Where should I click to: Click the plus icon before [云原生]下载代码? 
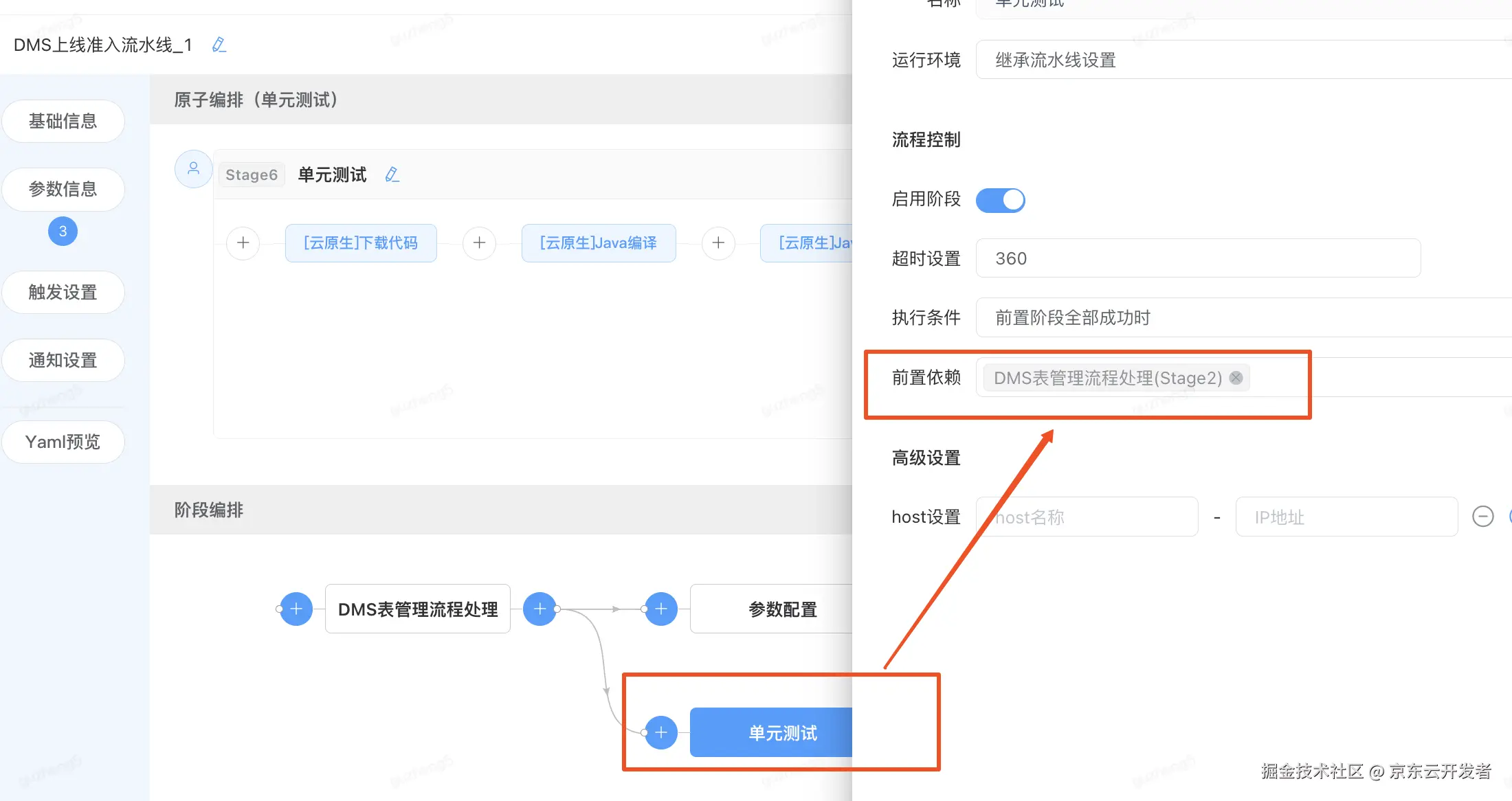(x=243, y=243)
